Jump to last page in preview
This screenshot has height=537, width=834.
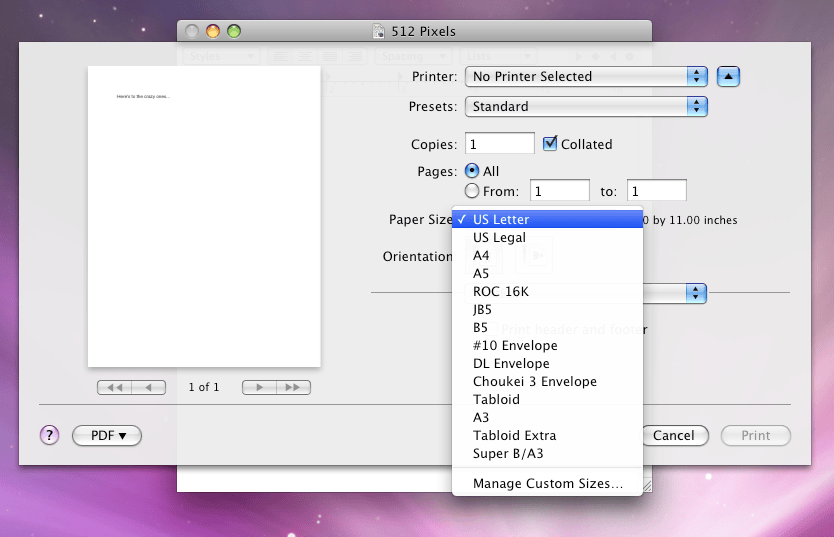293,388
